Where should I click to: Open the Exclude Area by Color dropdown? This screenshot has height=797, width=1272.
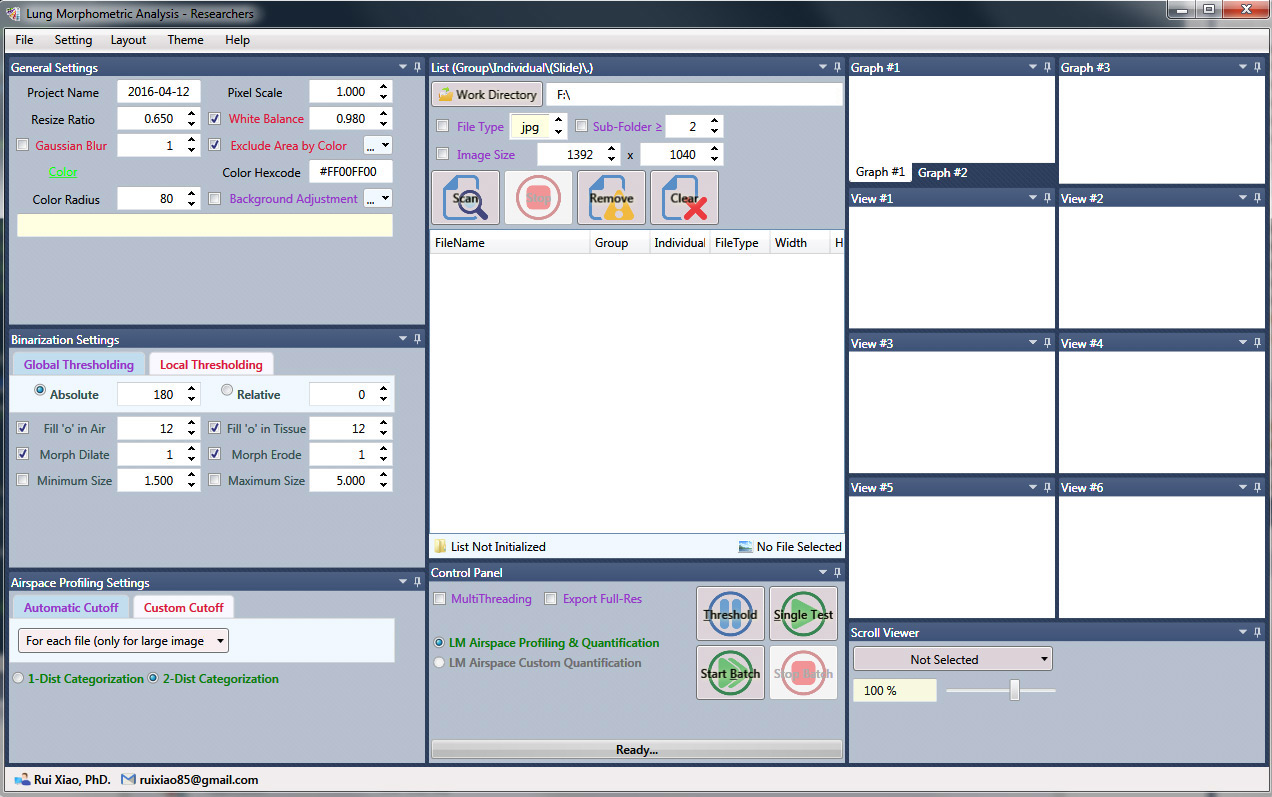[x=378, y=146]
